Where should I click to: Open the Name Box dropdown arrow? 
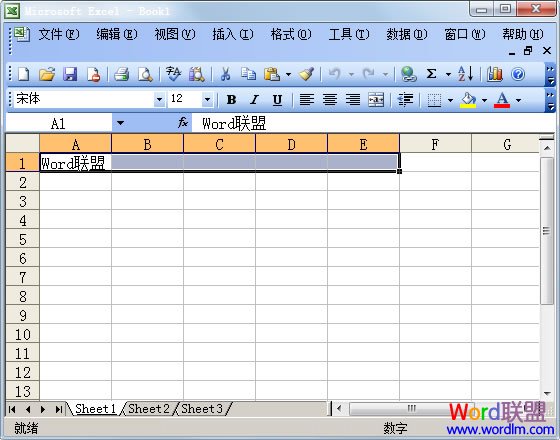[x=120, y=123]
